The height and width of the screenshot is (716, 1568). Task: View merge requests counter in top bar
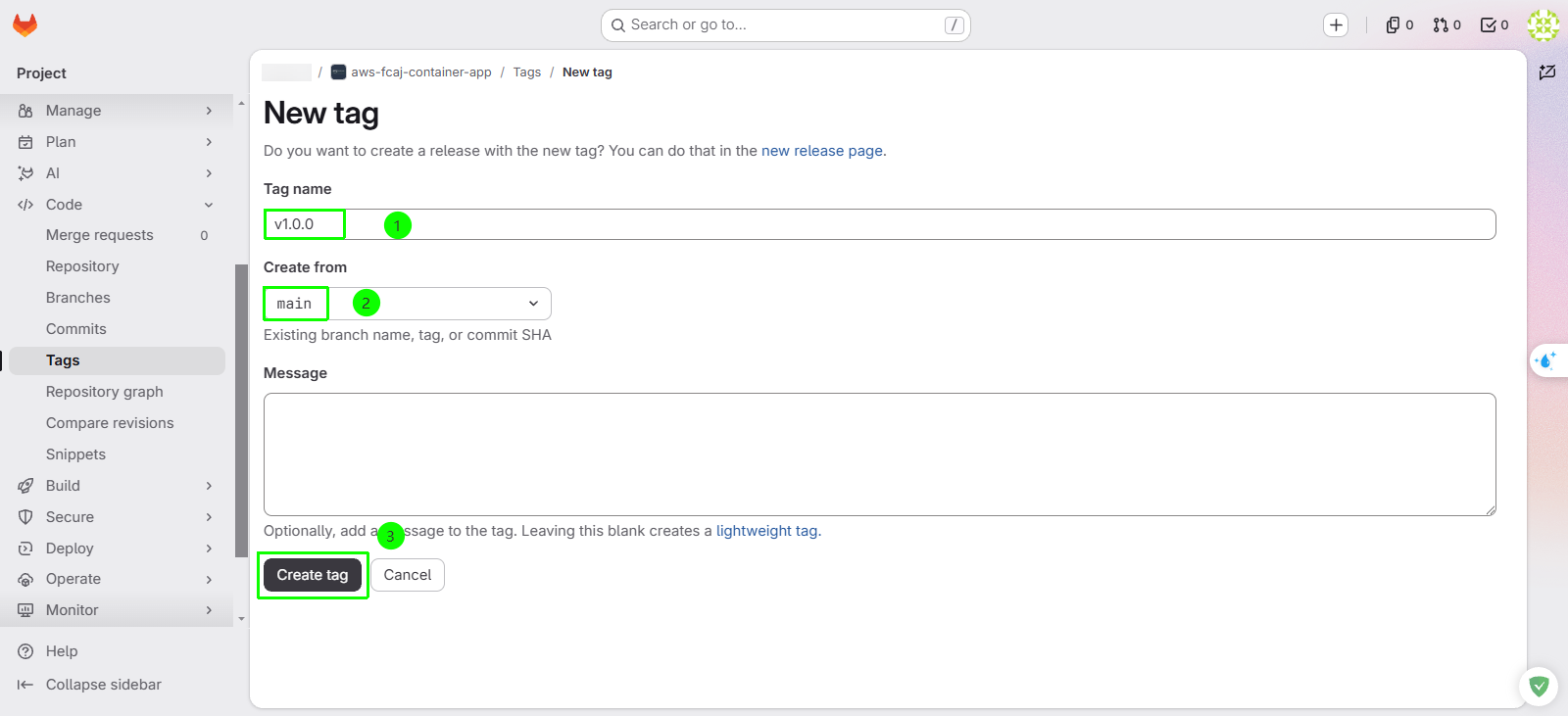pyautogui.click(x=1446, y=25)
